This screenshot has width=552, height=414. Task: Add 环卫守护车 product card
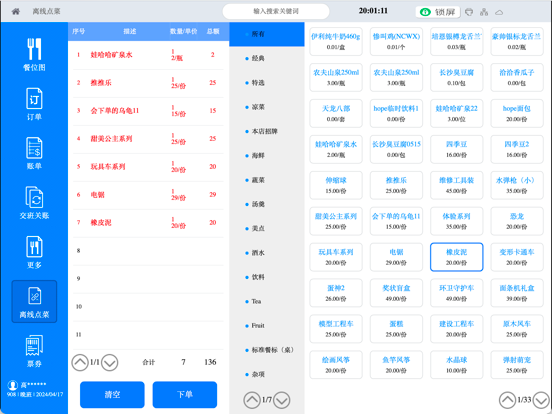tap(457, 293)
